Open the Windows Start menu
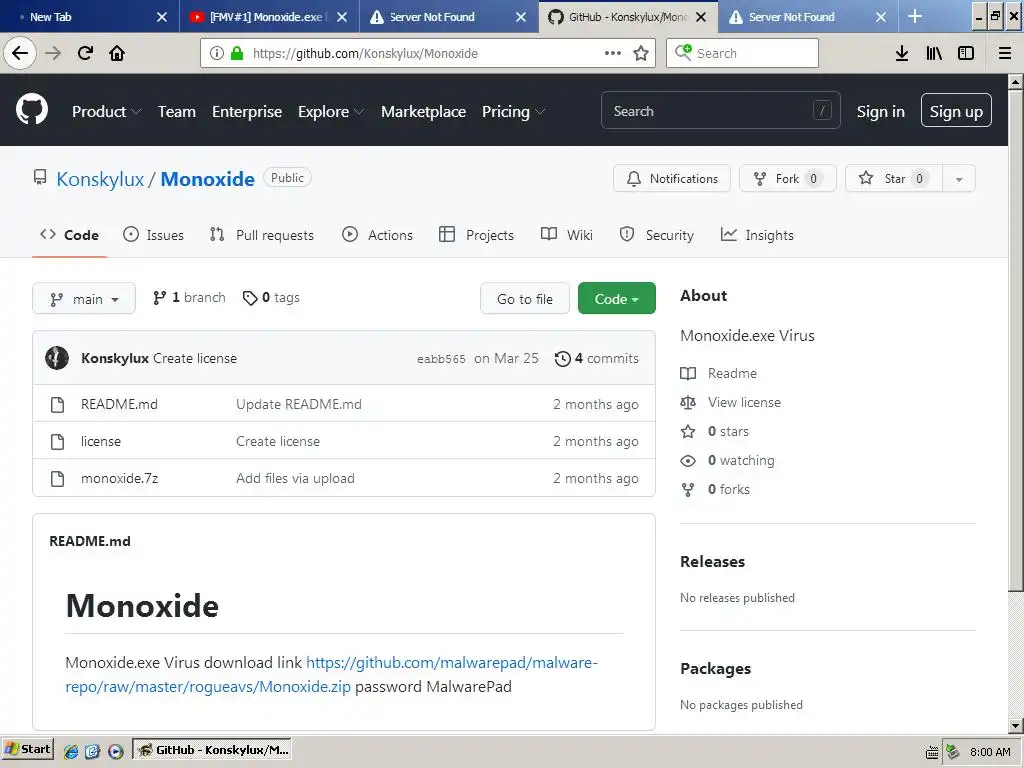The image size is (1024, 768). click(x=27, y=749)
